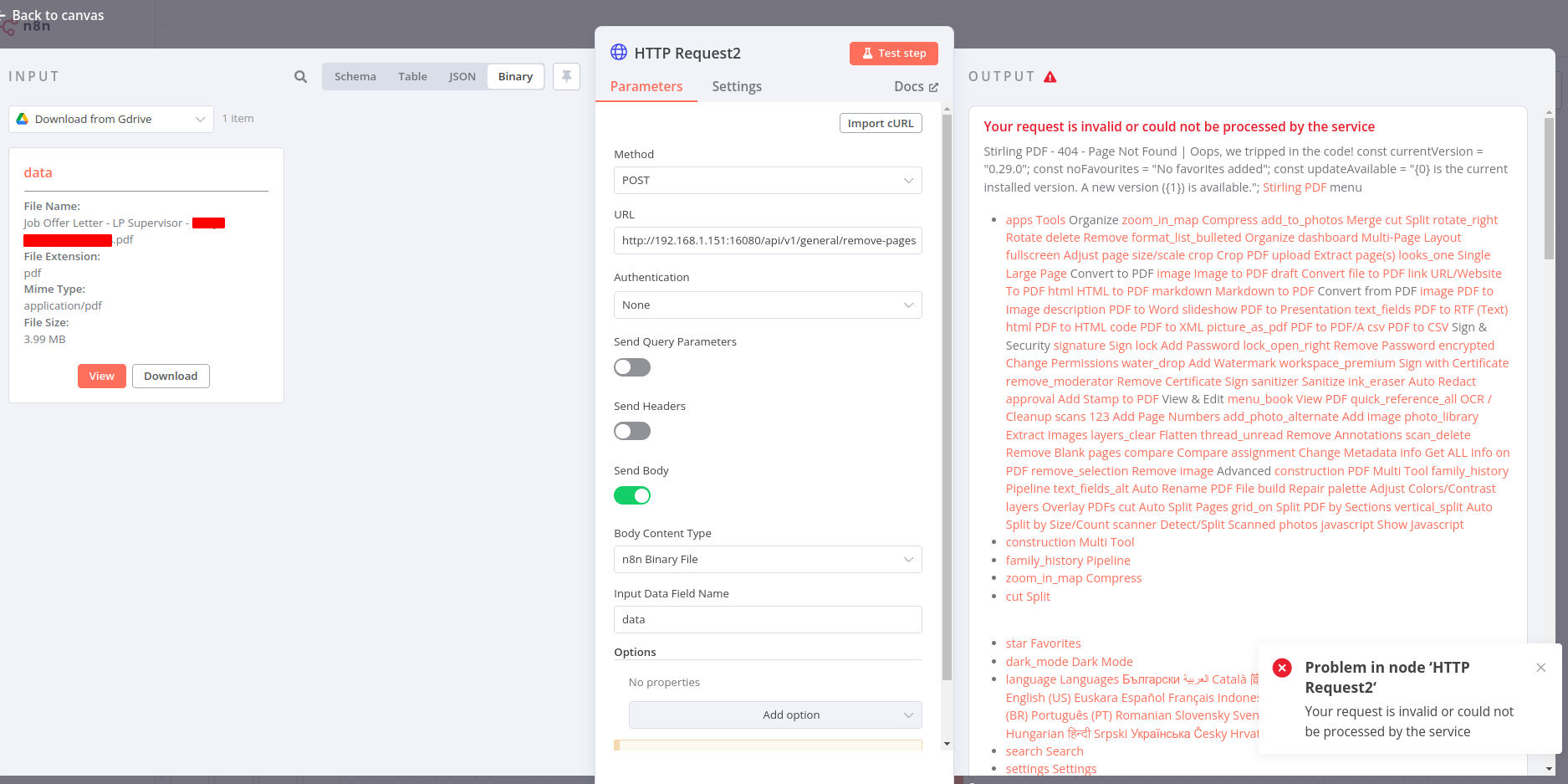Click the Google Drive icon in node selector
Viewport: 1568px width, 784px height.
(x=23, y=119)
